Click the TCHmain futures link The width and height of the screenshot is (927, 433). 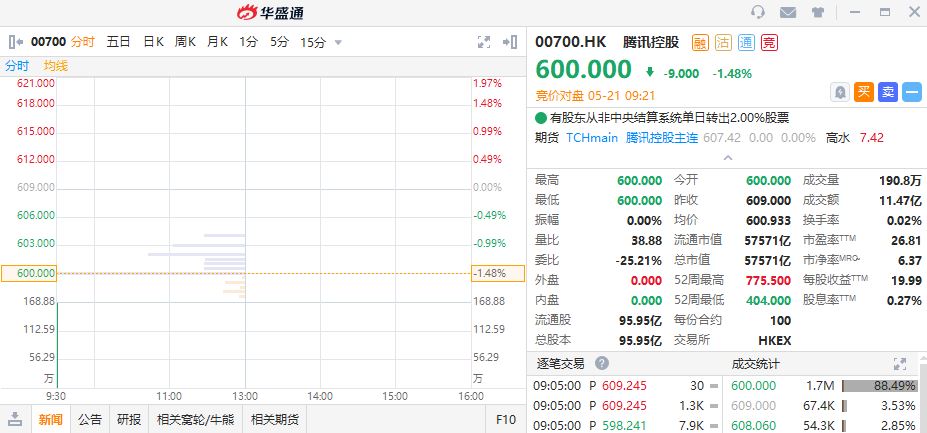point(592,138)
